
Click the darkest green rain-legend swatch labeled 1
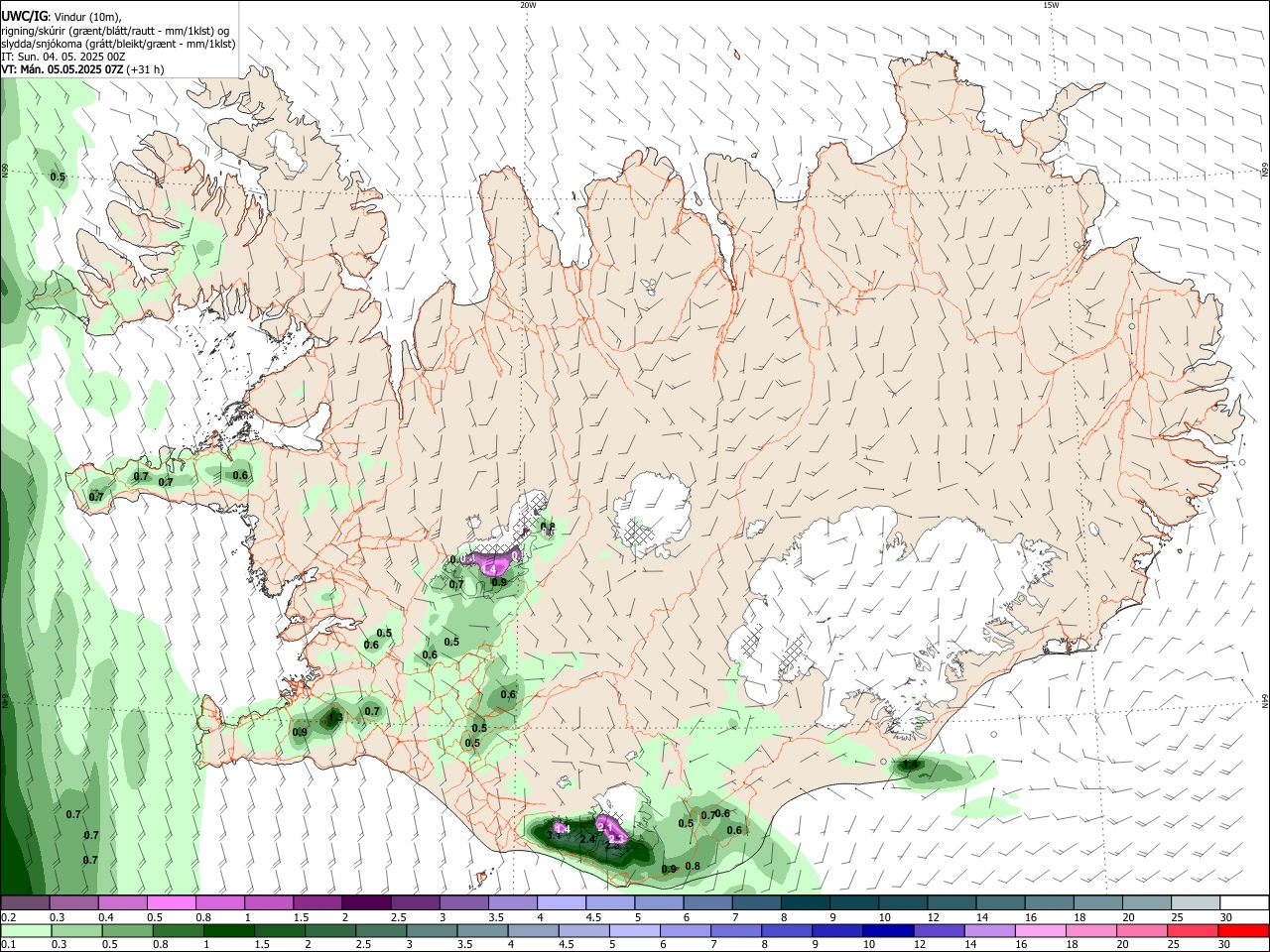[229, 930]
